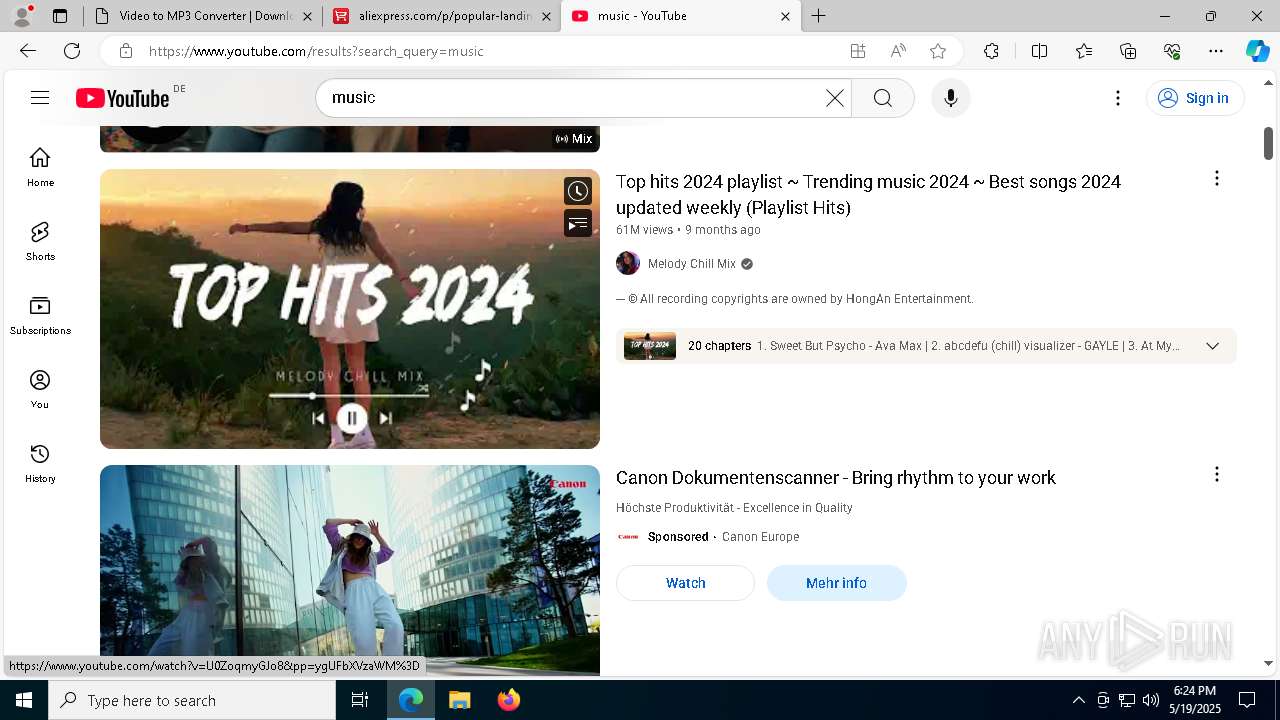Open volume control in system tray
The height and width of the screenshot is (720, 1280).
pos(1151,700)
